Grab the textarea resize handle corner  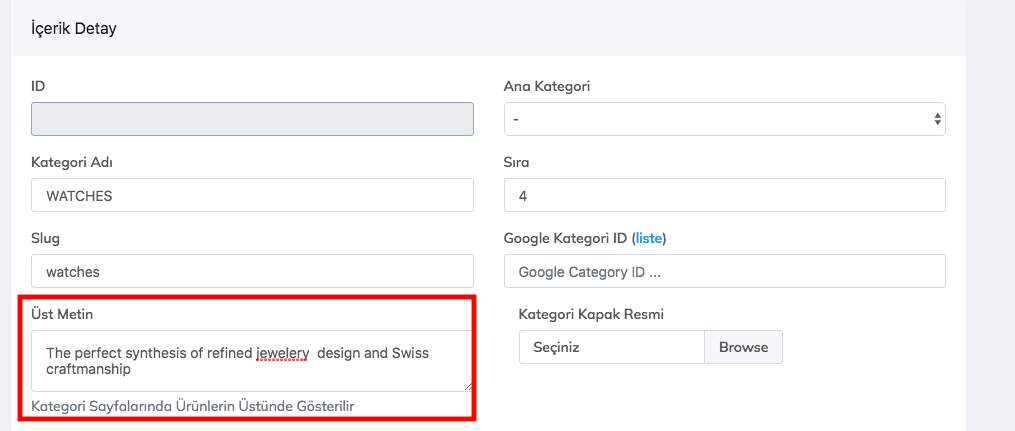tap(467, 385)
